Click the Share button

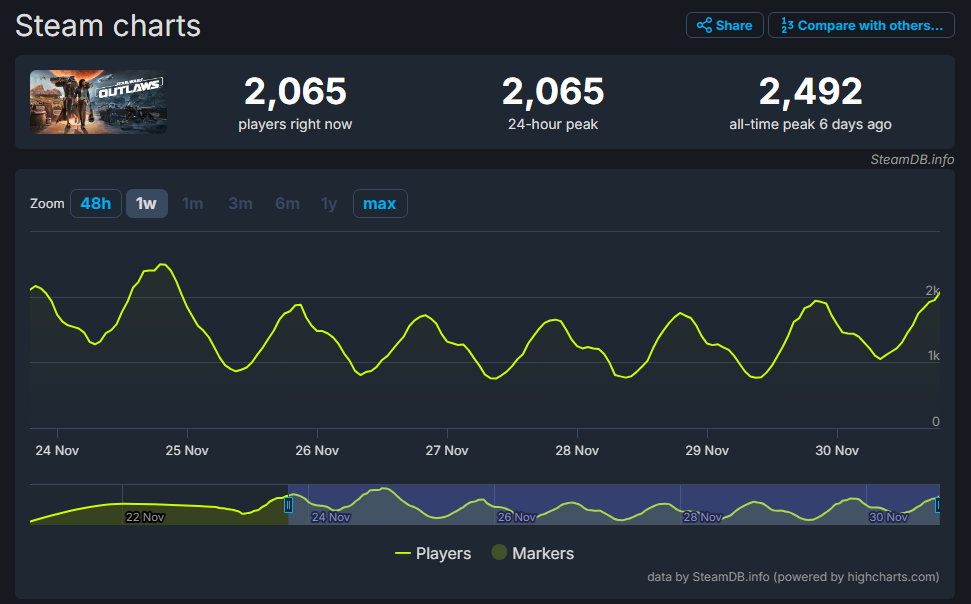click(x=725, y=25)
